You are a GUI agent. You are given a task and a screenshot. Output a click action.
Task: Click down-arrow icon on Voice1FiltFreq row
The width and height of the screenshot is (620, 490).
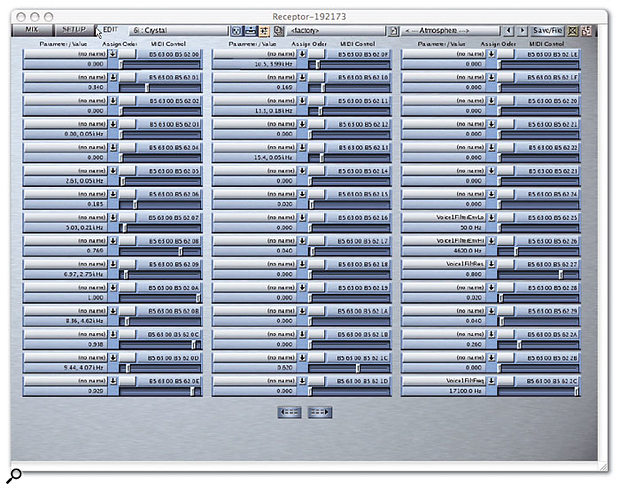[491, 380]
